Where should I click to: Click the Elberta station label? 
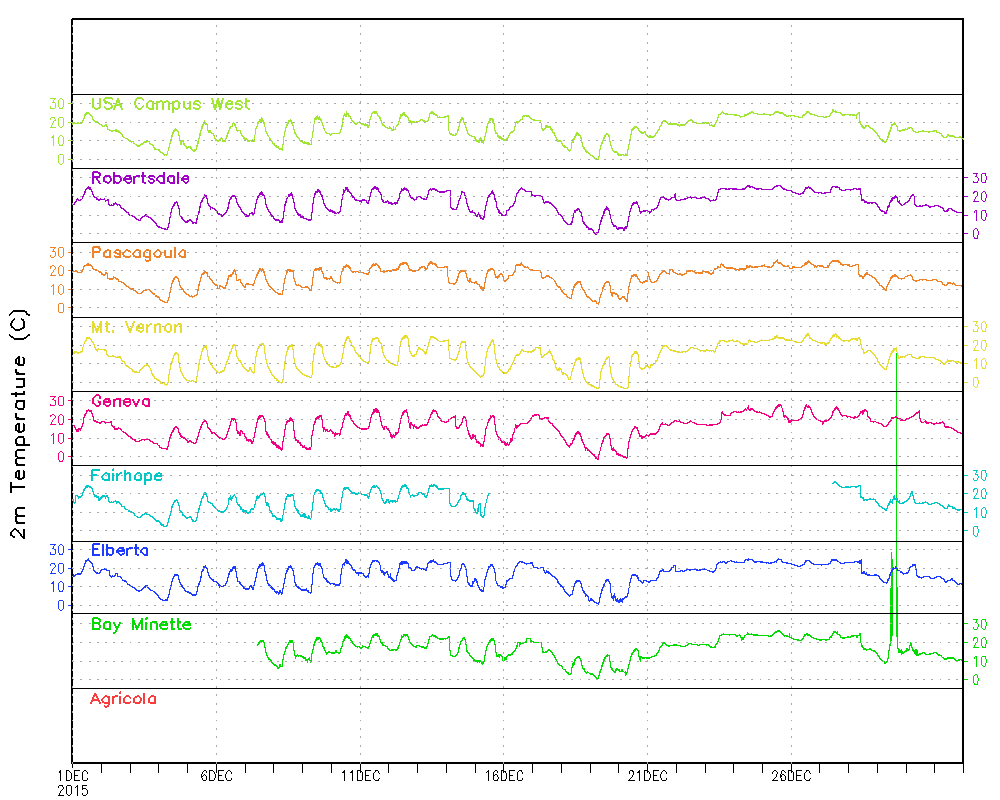pyautogui.click(x=120, y=550)
